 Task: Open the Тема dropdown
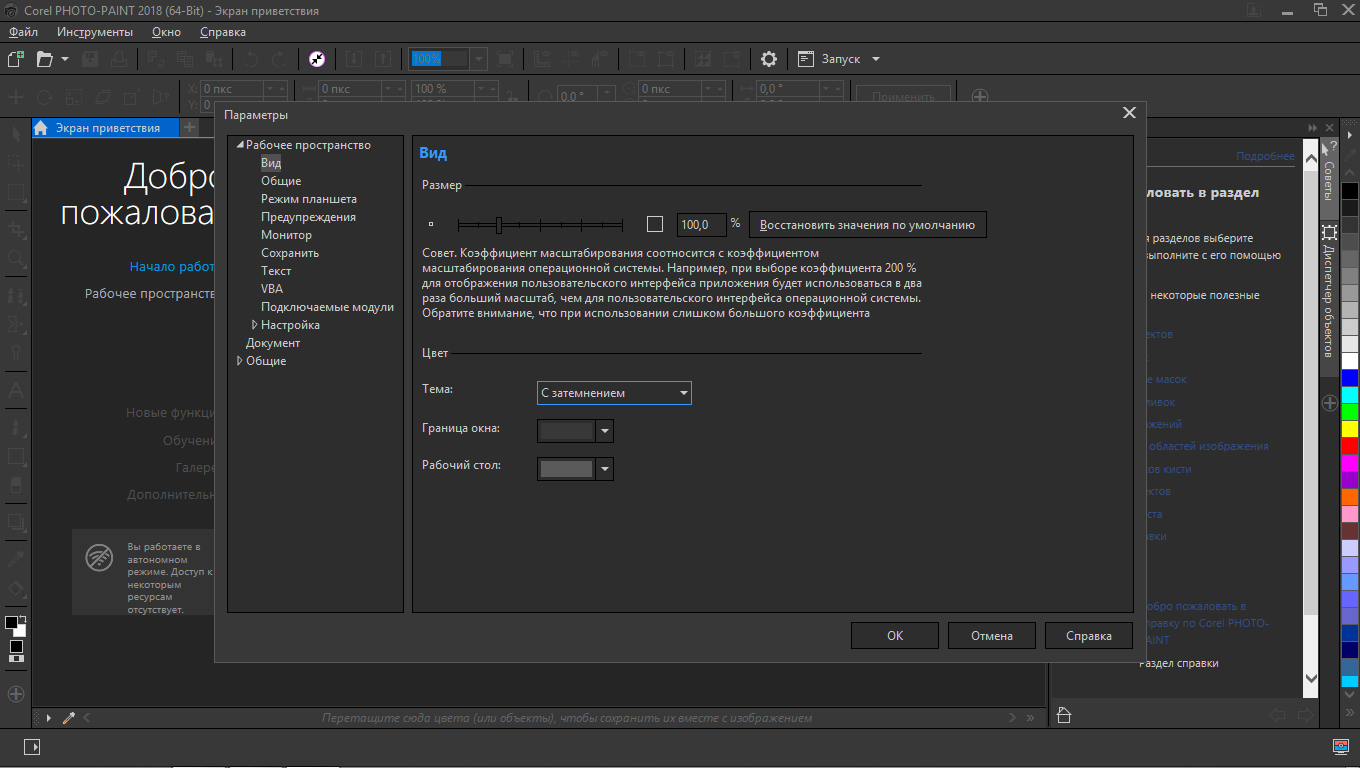(614, 393)
